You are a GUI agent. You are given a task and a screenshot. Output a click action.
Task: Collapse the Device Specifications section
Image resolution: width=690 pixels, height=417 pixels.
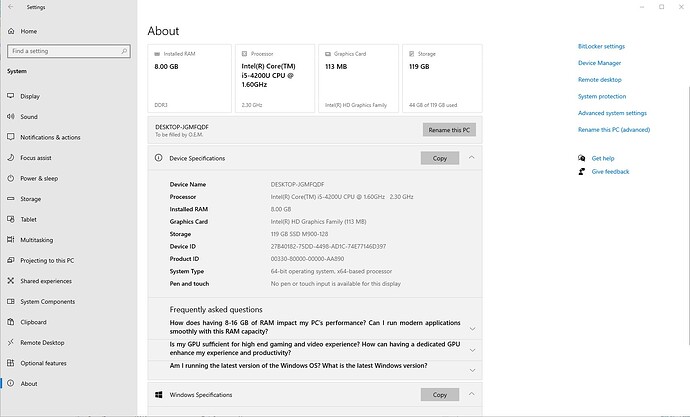point(472,158)
